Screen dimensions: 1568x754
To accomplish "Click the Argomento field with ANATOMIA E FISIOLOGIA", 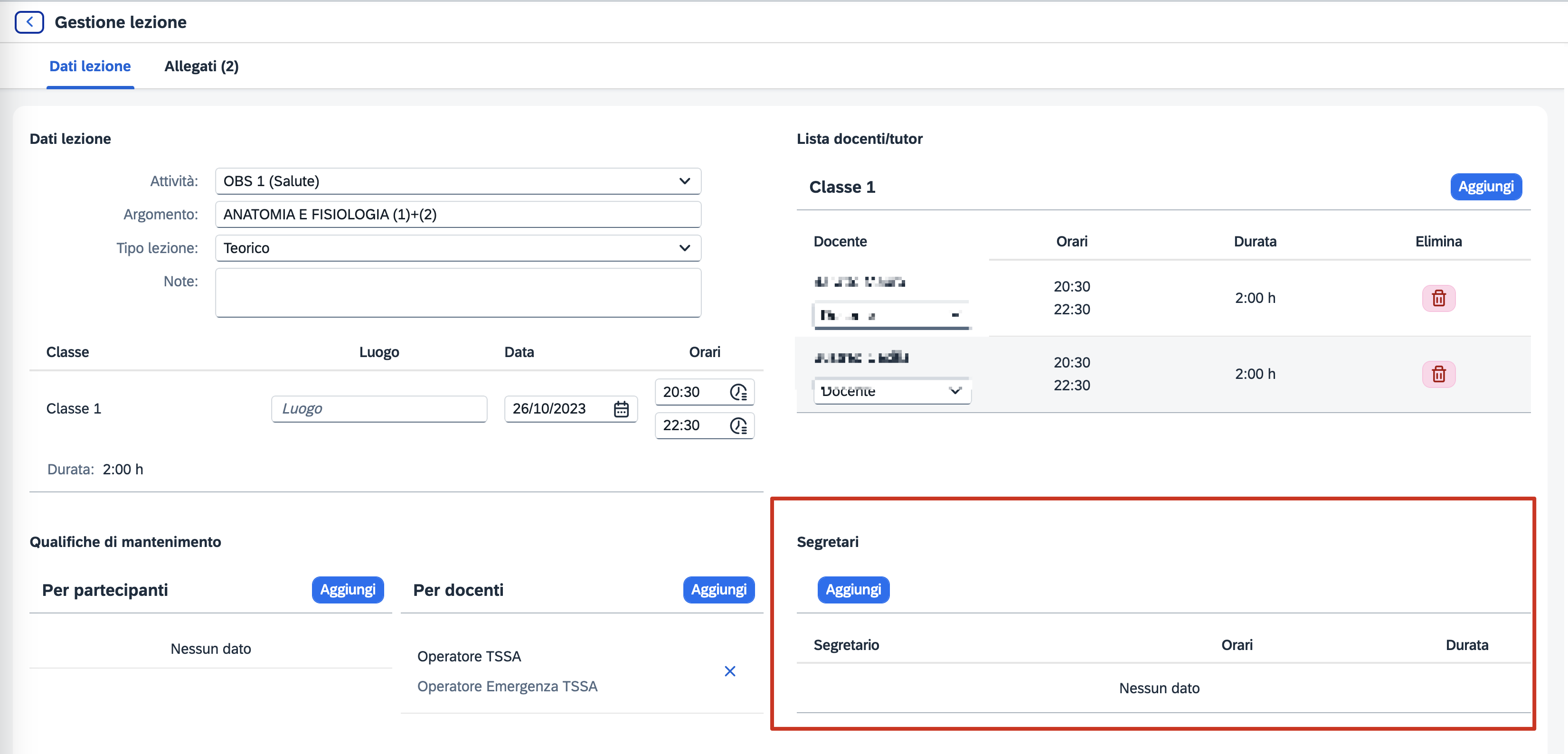I will pyautogui.click(x=458, y=215).
